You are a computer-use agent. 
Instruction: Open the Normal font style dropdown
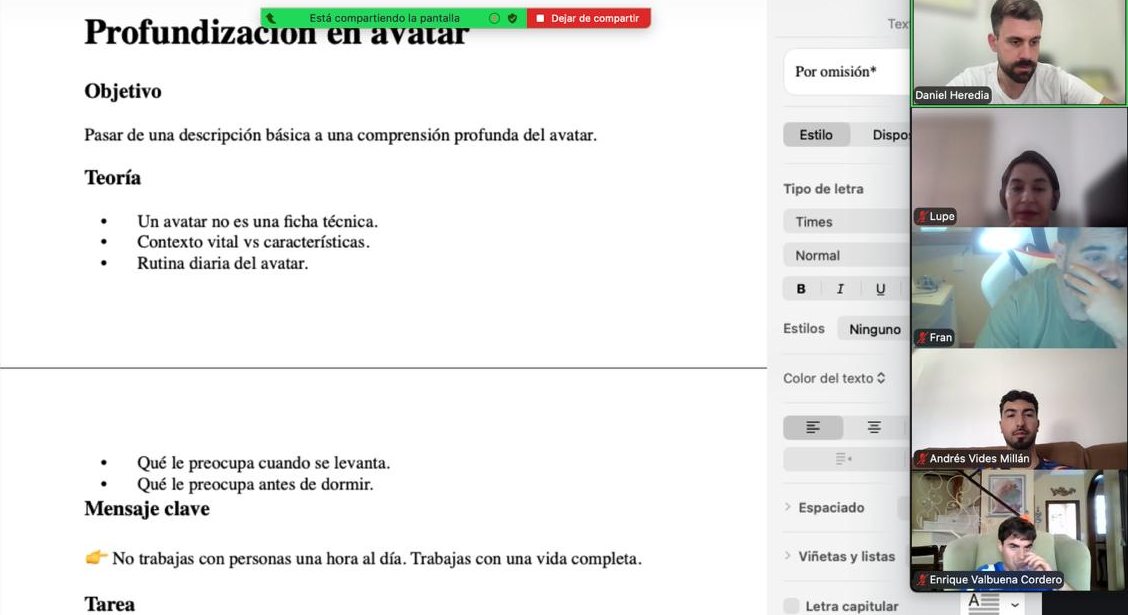847,255
